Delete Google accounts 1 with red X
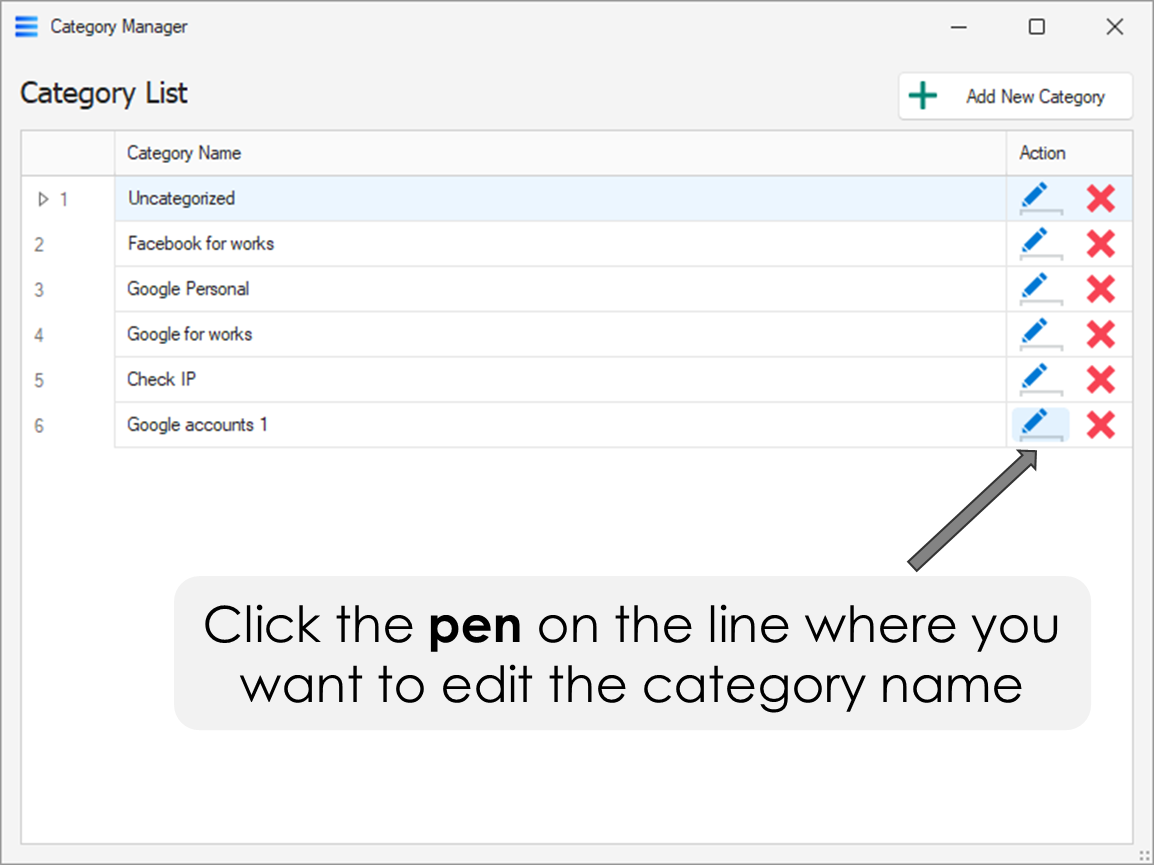The width and height of the screenshot is (1154, 865). click(x=1100, y=425)
